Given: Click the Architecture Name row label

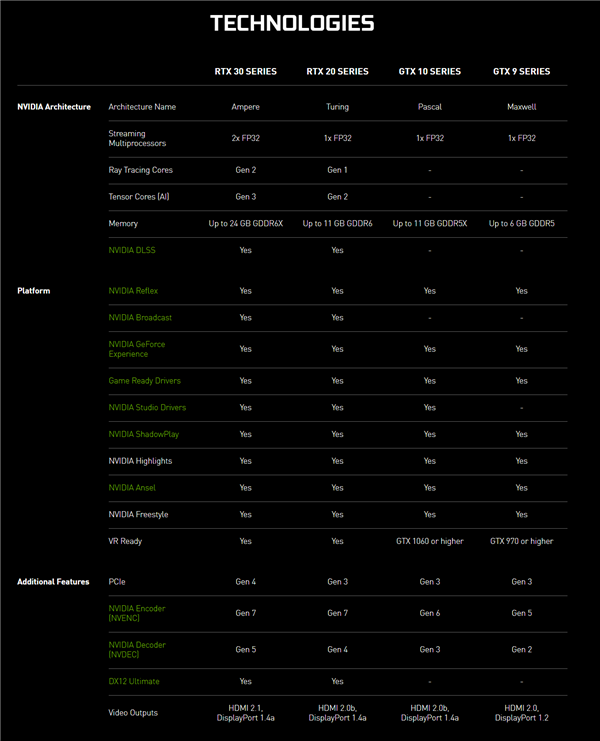Looking at the screenshot, I should coord(142,107).
